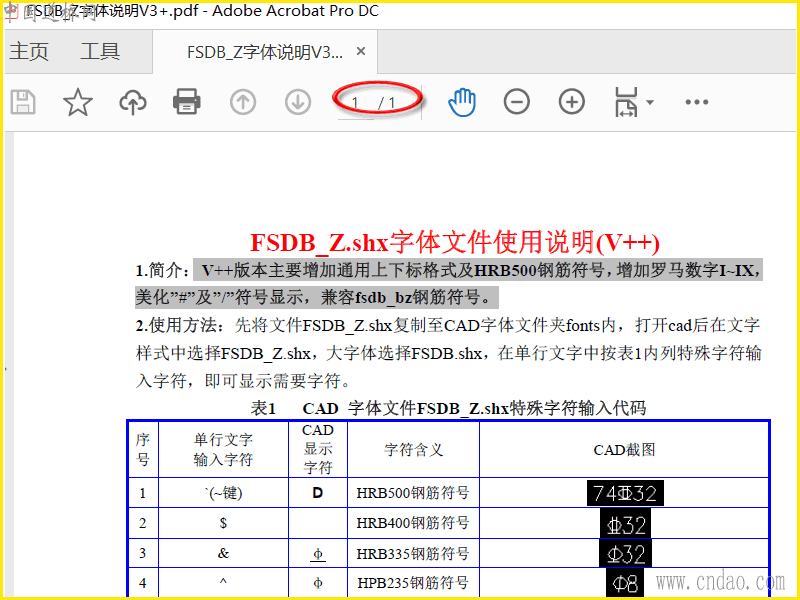Print the document
This screenshot has height=600, width=800.
pyautogui.click(x=187, y=102)
